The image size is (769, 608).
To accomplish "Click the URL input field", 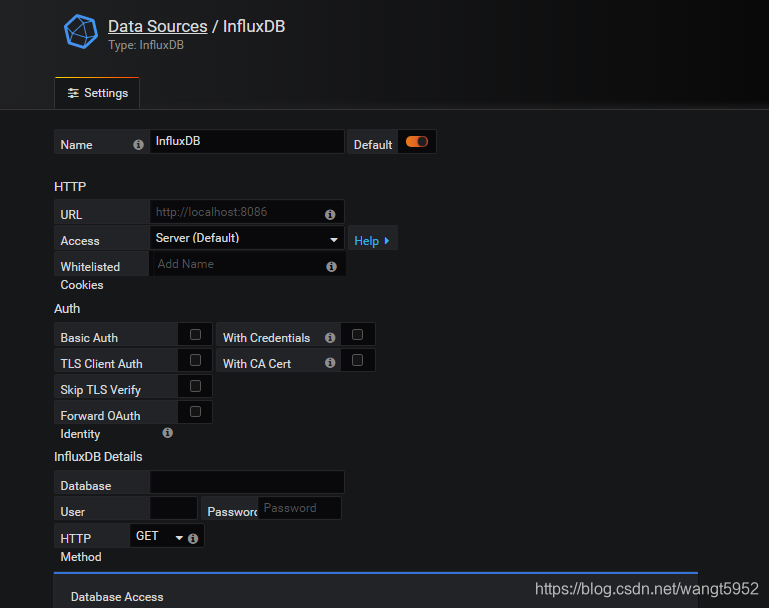I will point(247,212).
